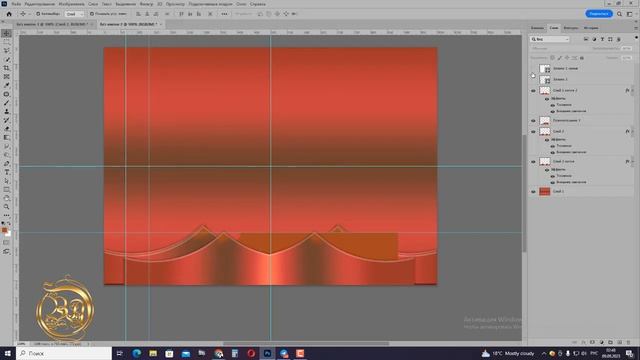
Task: Click the foreground orange color swatch
Action: (x=4, y=231)
